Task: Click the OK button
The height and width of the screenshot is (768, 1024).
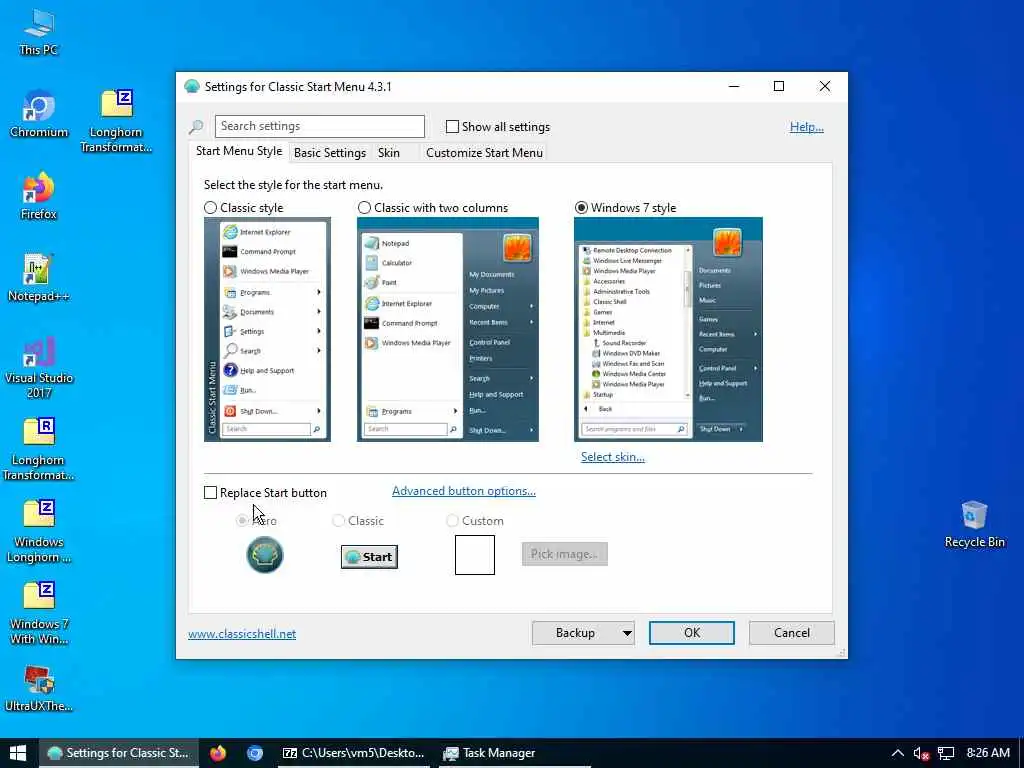Action: tap(692, 633)
